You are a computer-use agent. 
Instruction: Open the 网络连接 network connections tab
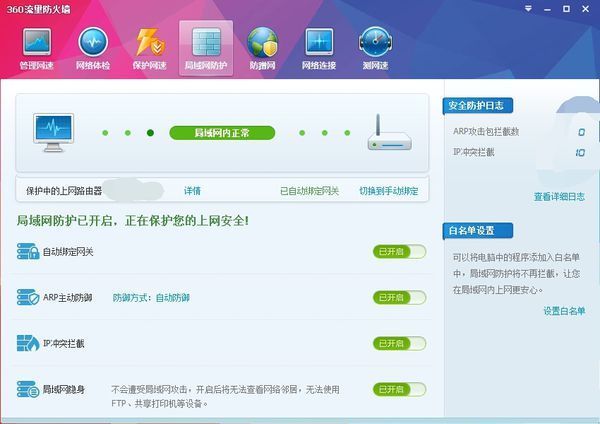tap(319, 49)
